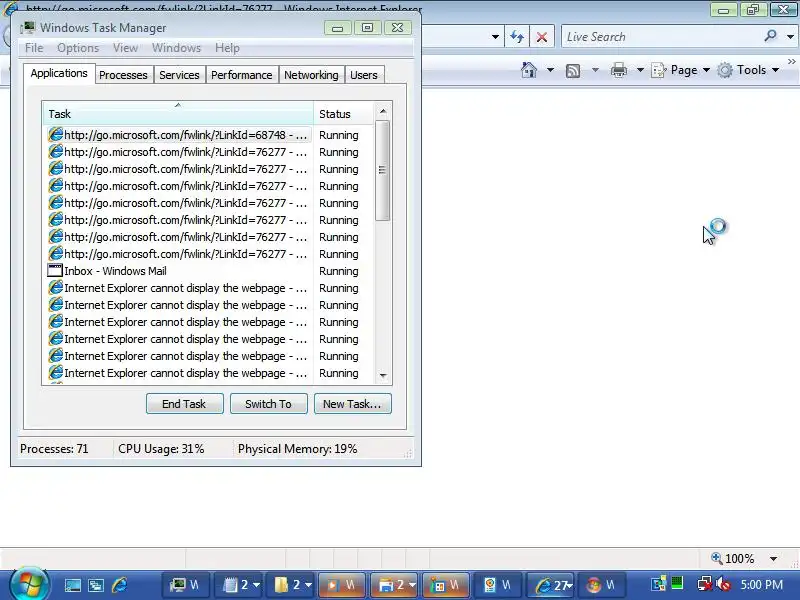This screenshot has height=600, width=800.
Task: Click the green CPU meter tray icon
Action: tap(677, 583)
